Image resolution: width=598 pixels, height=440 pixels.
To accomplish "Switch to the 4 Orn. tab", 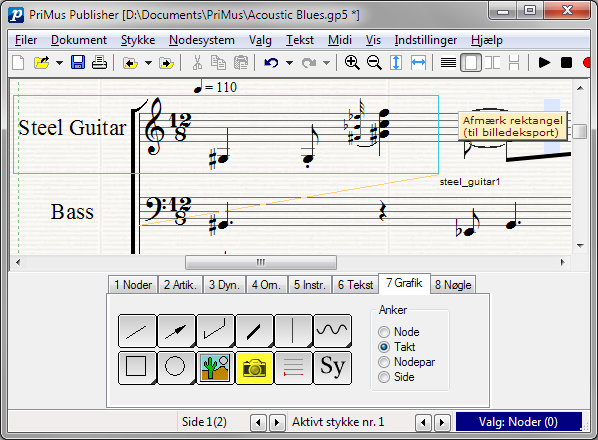I will (266, 285).
